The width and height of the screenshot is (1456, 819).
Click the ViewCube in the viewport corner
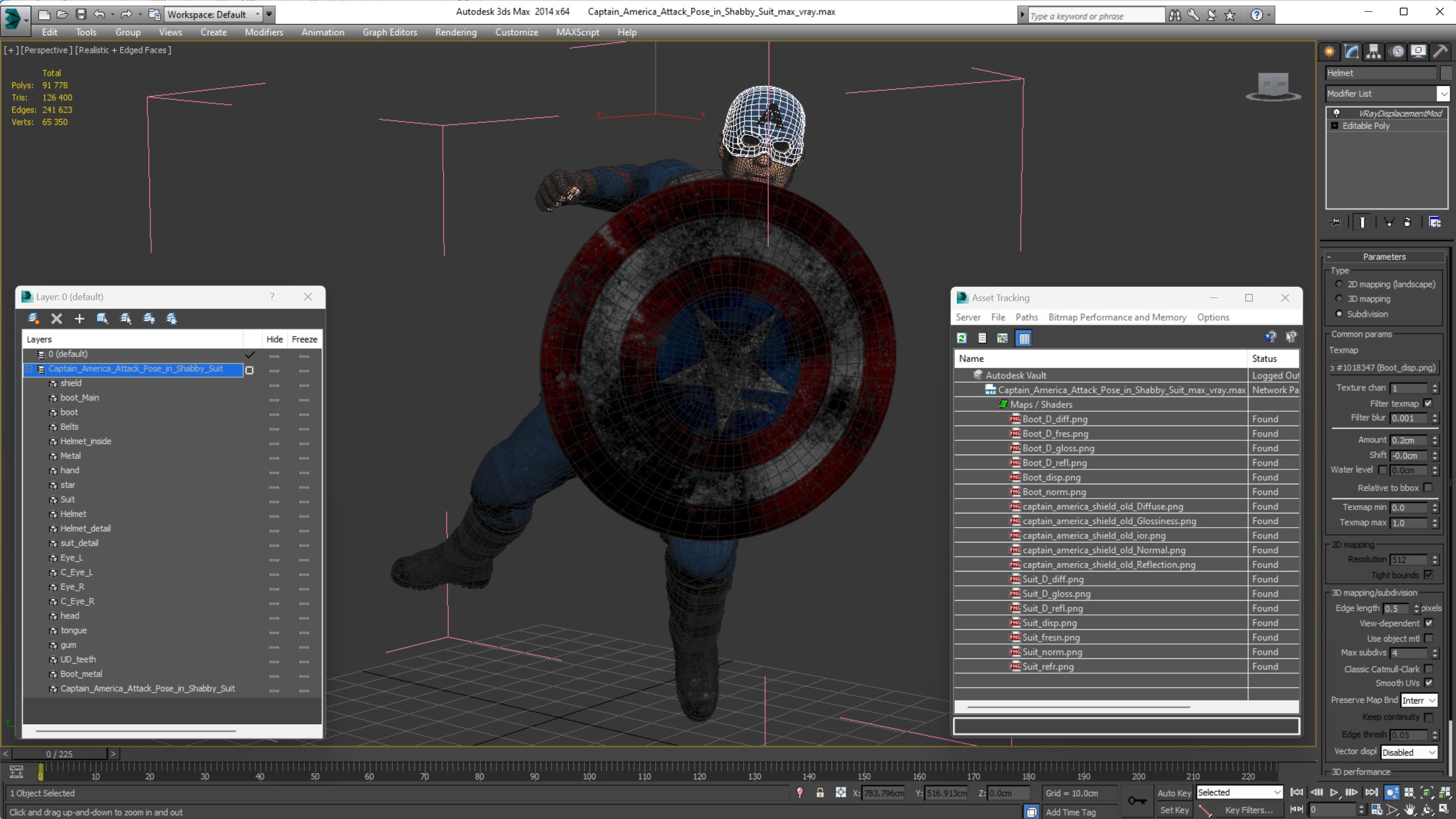pos(1273,86)
